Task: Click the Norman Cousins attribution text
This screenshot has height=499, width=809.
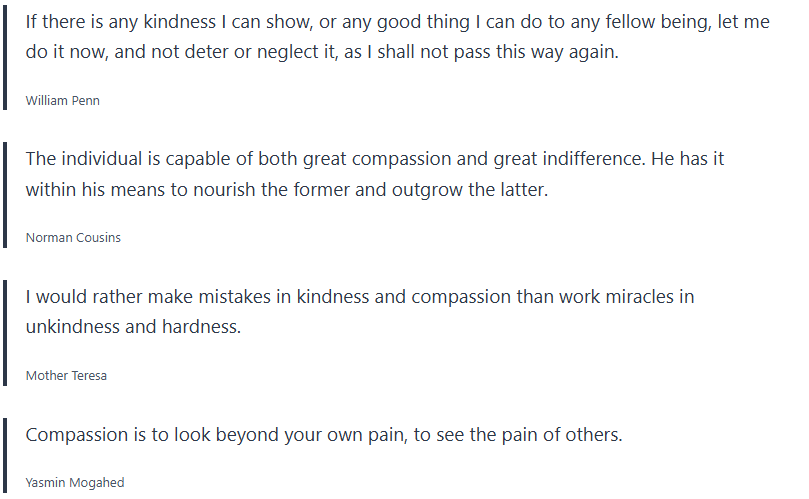Action: (73, 238)
